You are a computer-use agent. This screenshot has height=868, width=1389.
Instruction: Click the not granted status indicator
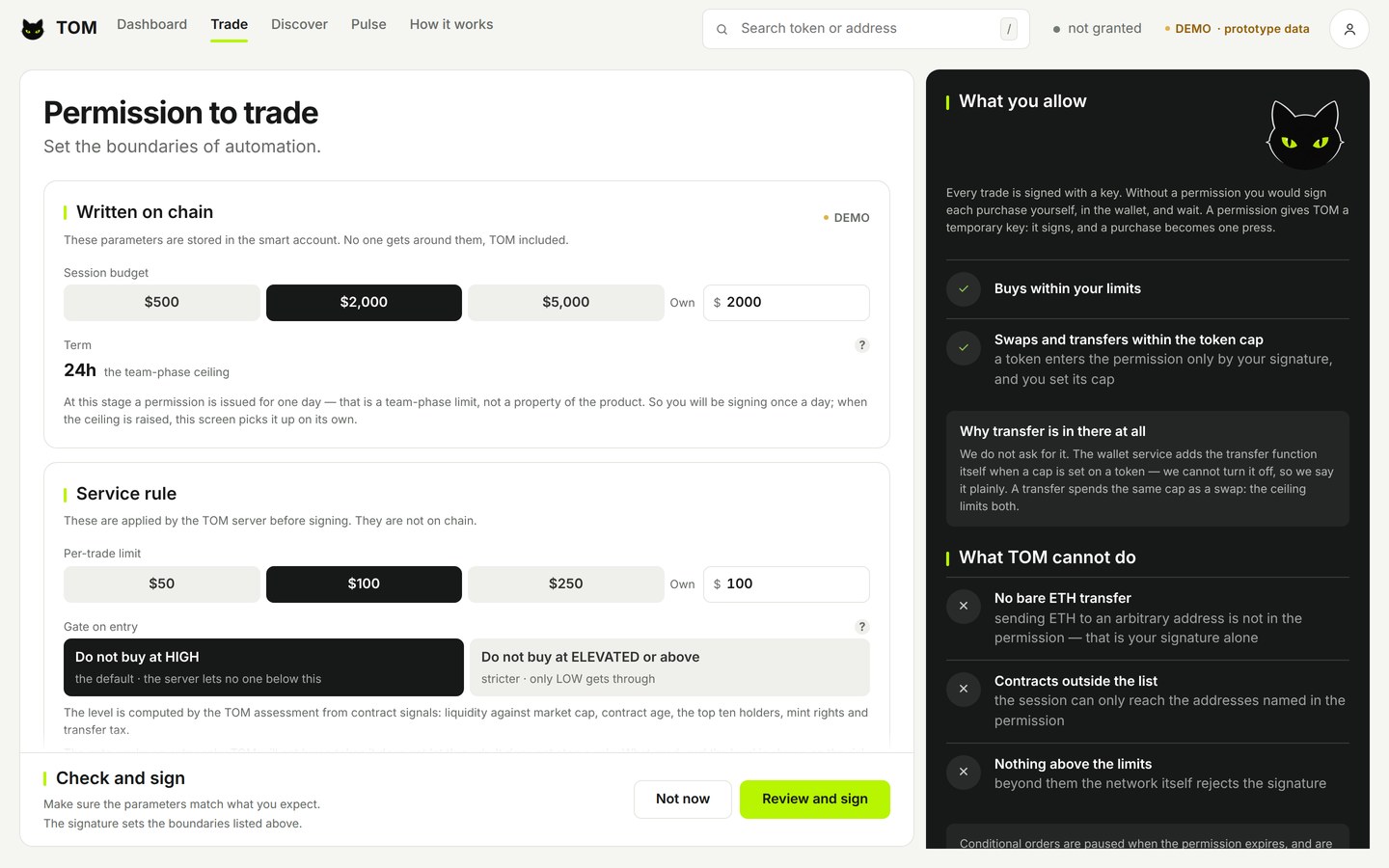tap(1097, 29)
